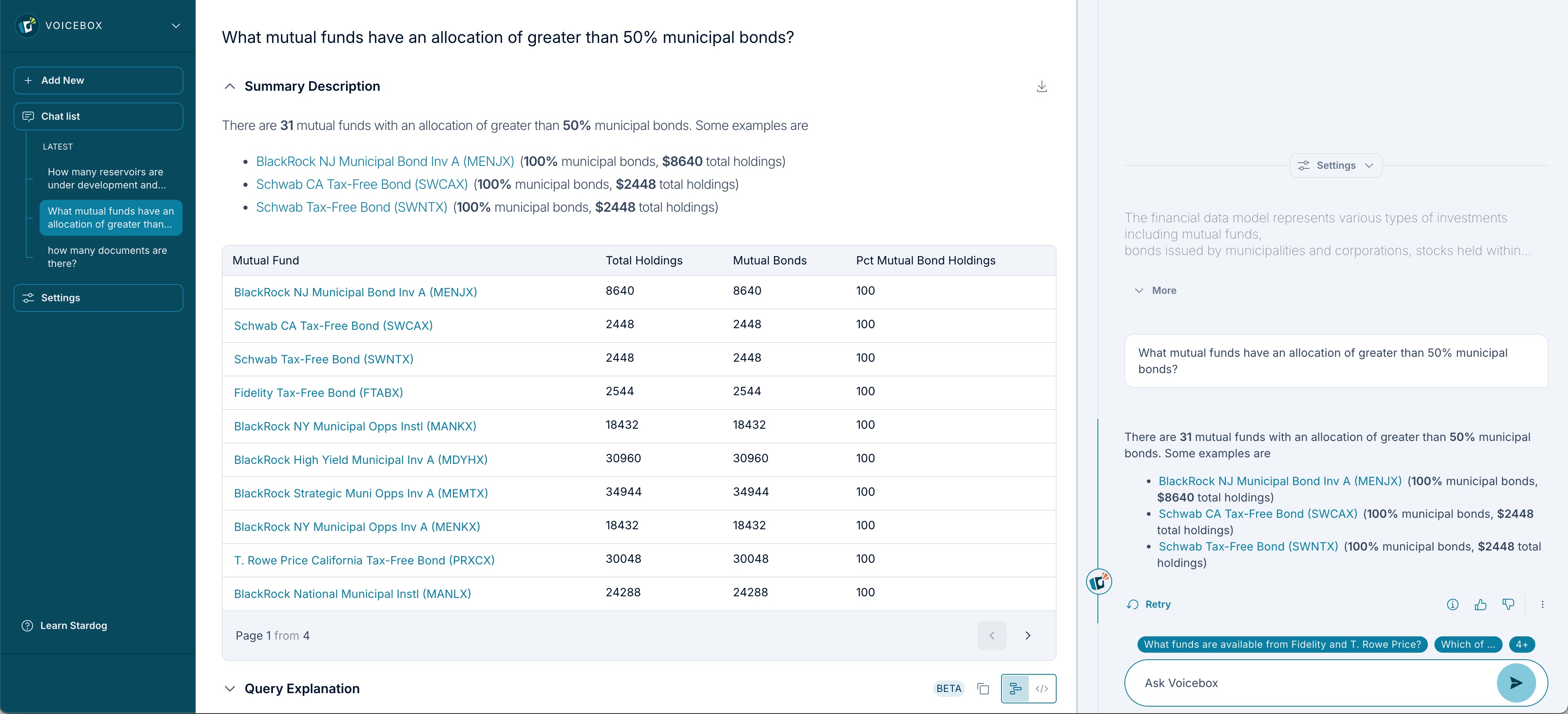
Task: Download the summary results
Action: point(1042,87)
